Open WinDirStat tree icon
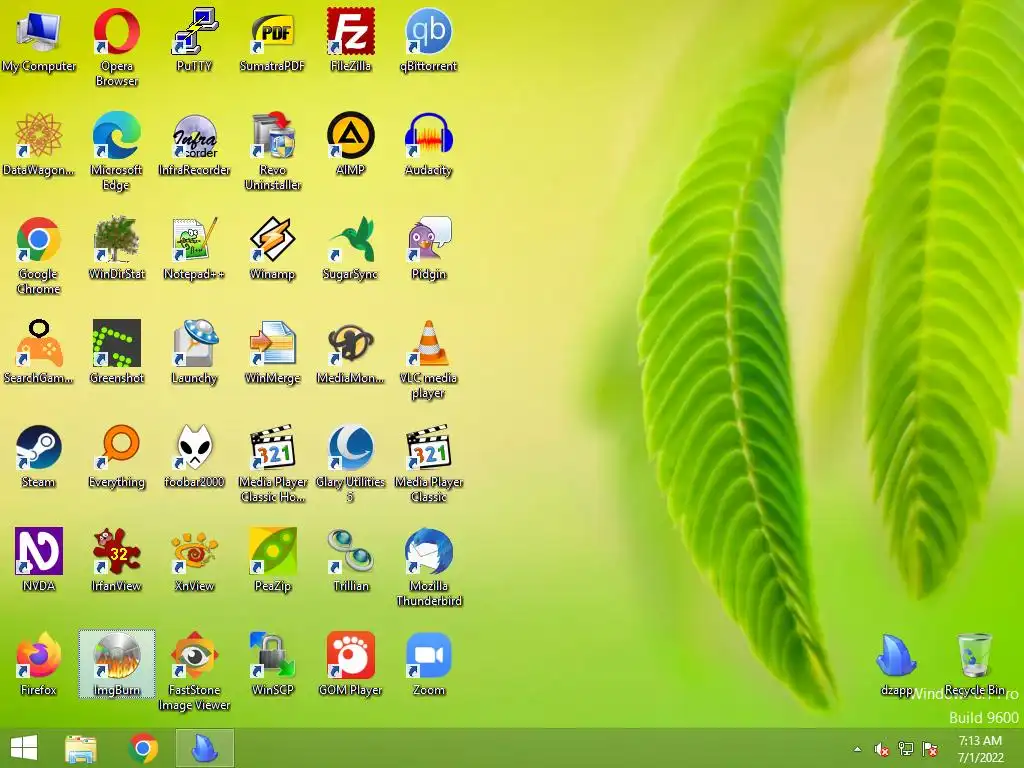1024x768 pixels. (x=116, y=248)
